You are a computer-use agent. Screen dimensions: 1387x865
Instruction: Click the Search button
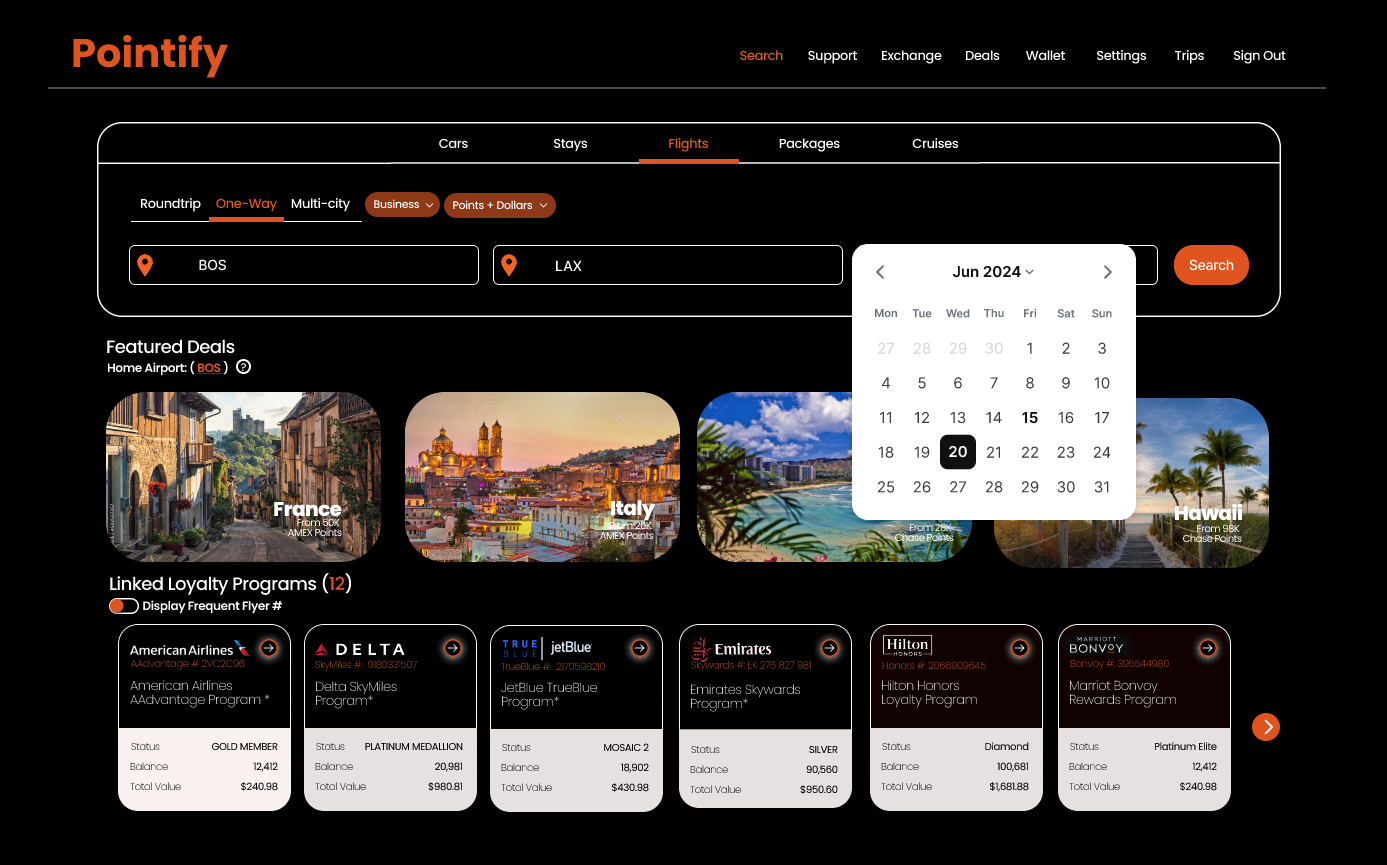coord(1211,265)
